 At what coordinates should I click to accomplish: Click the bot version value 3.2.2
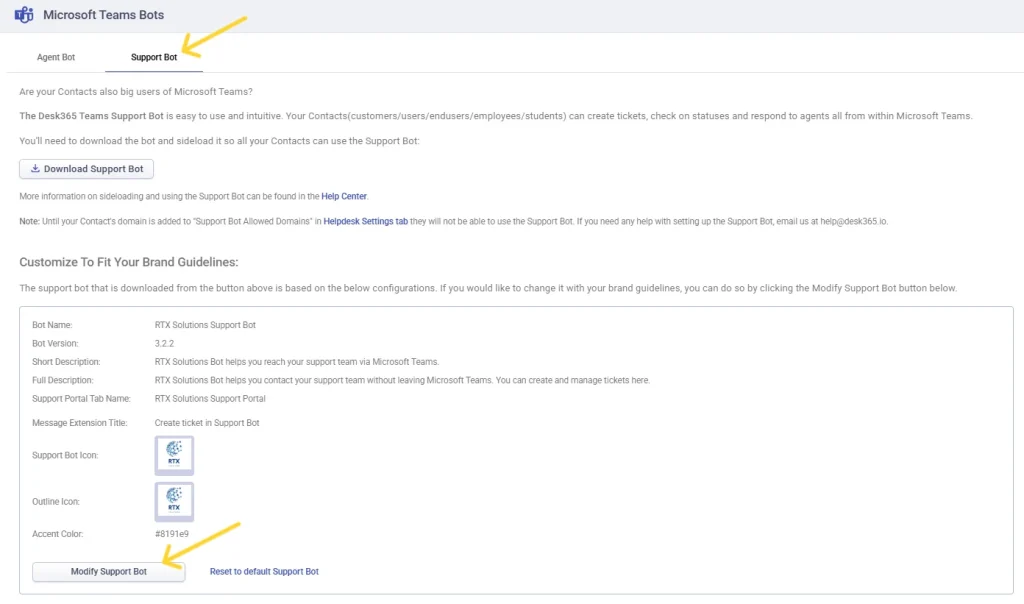(164, 343)
